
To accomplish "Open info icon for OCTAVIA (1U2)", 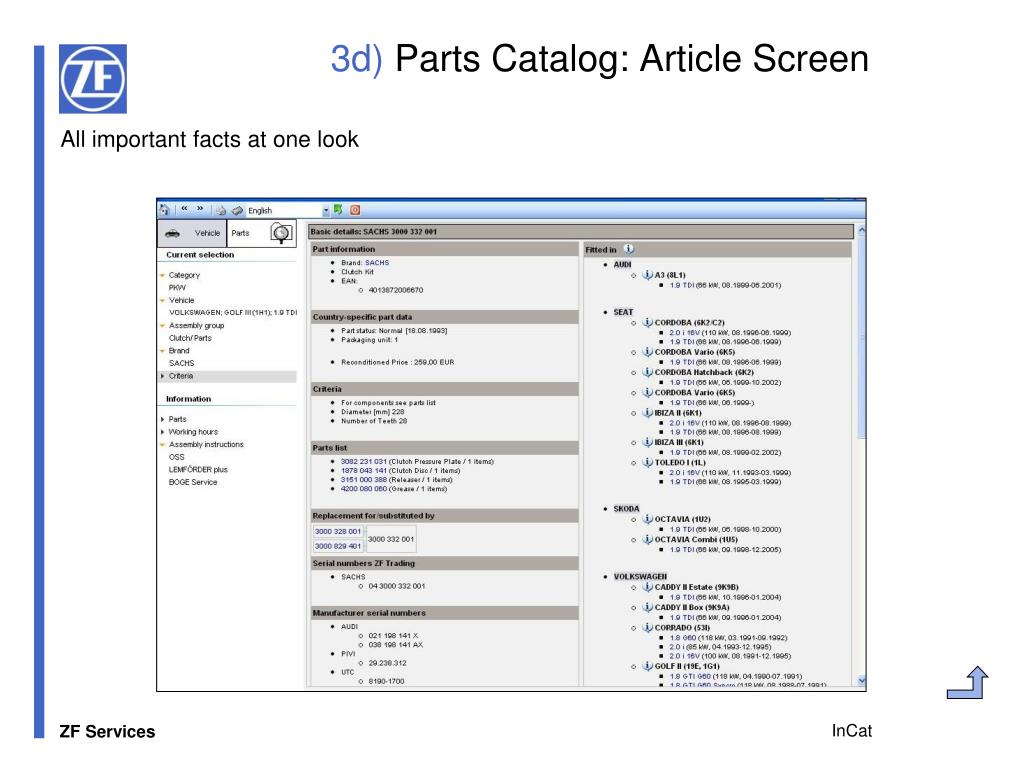I will [647, 519].
